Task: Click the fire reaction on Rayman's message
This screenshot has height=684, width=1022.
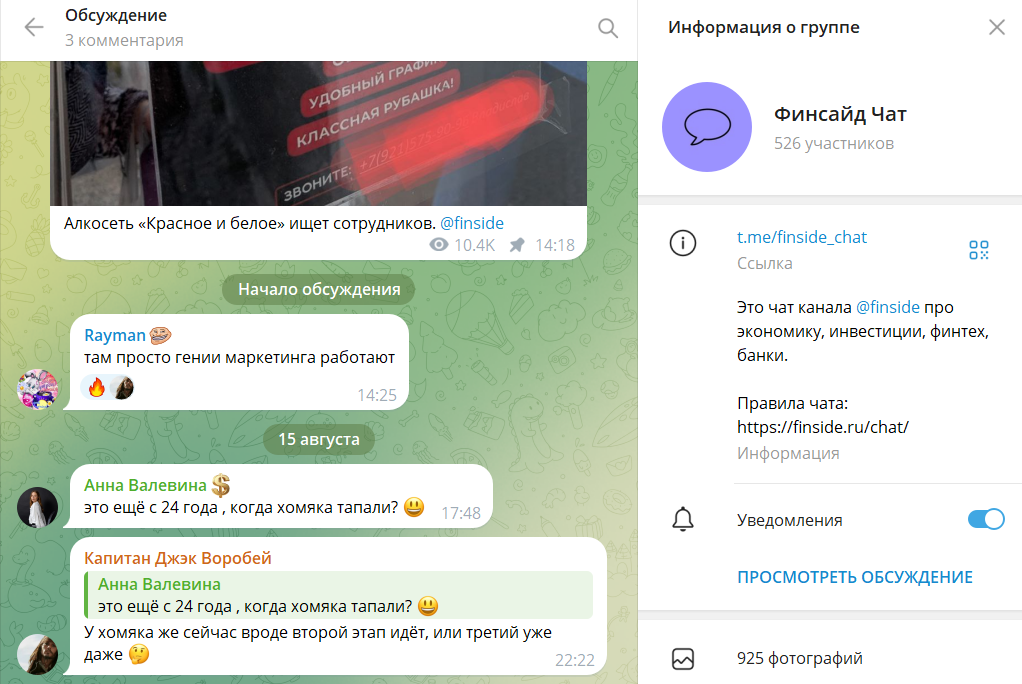Action: [97, 388]
